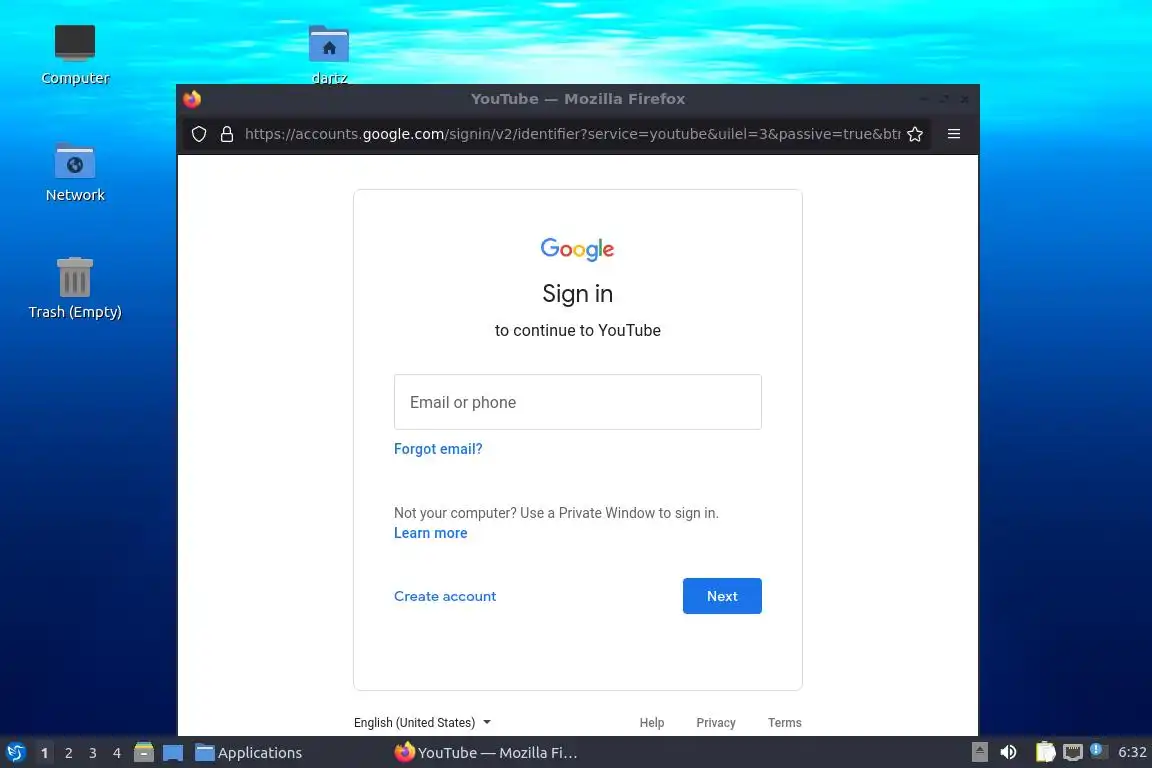Screen dimensions: 1152x768
Task: Select the YouTube — Mozilla Firefox taskbar entry
Action: point(486,753)
